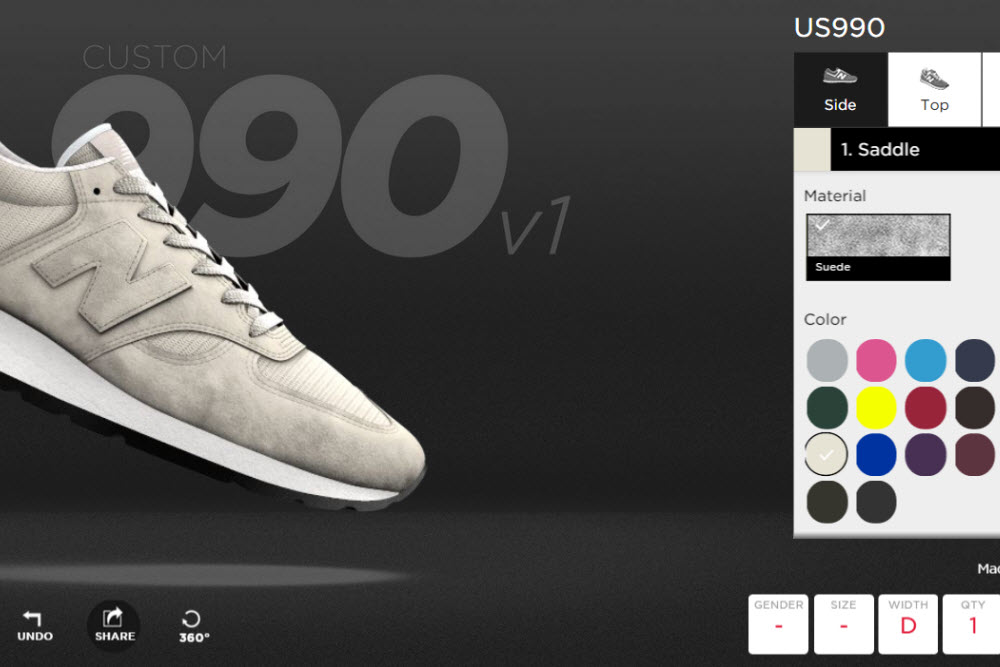The width and height of the screenshot is (1000, 667).
Task: Open the Gender selector
Action: (778, 624)
